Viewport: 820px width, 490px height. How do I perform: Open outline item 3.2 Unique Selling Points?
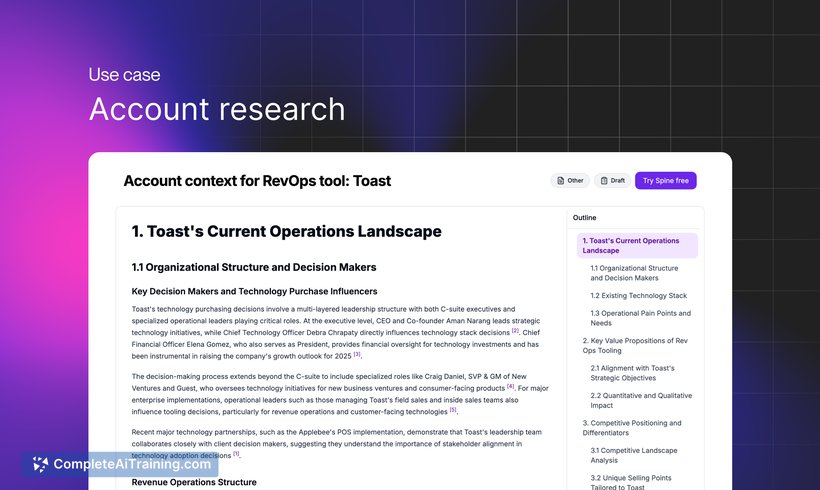coord(631,482)
